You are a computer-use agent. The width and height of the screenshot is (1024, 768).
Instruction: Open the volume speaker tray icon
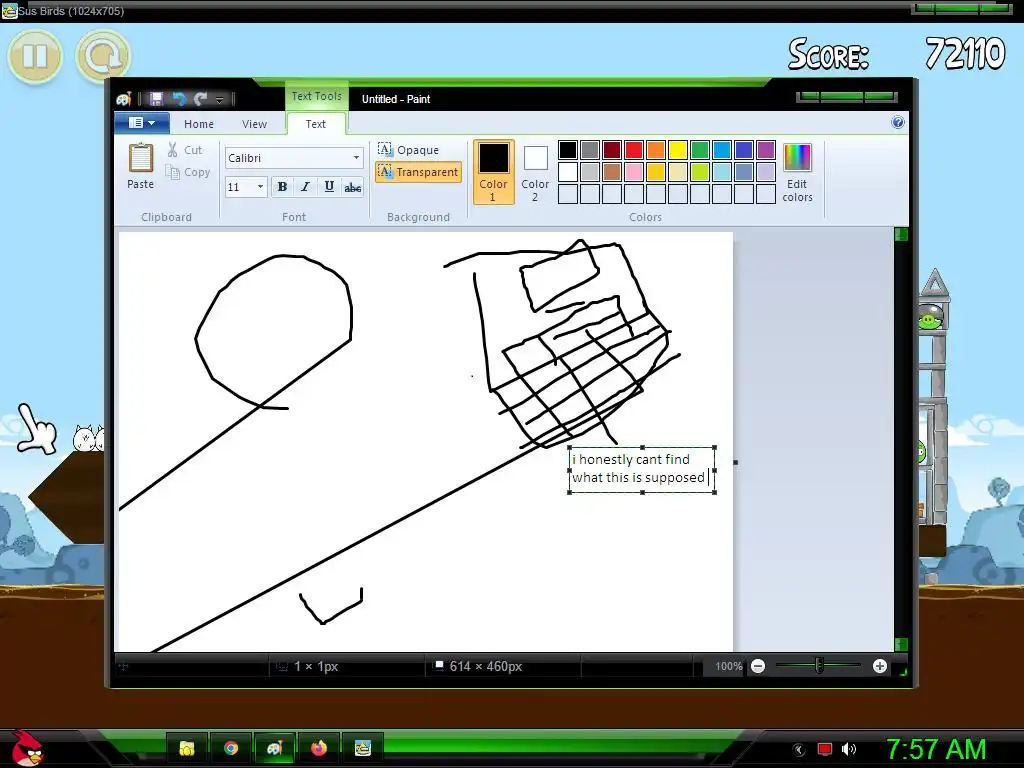pyautogui.click(x=849, y=749)
